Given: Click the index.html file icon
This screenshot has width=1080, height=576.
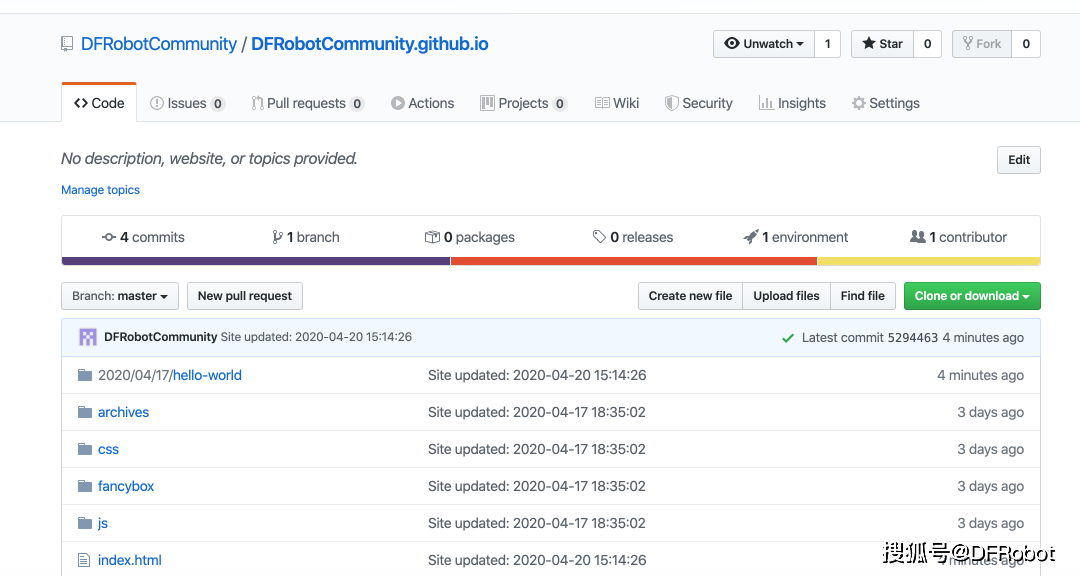Looking at the screenshot, I should click(x=84, y=560).
